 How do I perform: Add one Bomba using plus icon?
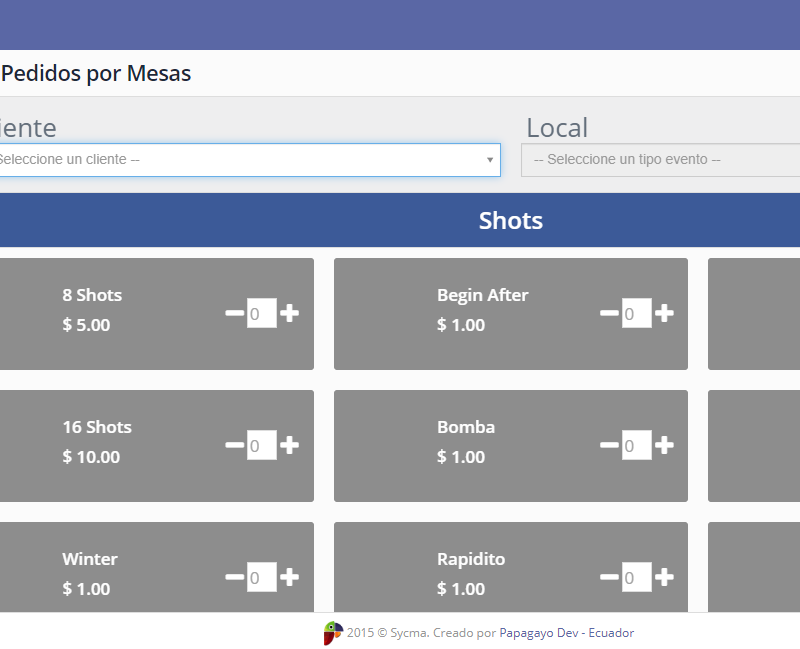[664, 445]
